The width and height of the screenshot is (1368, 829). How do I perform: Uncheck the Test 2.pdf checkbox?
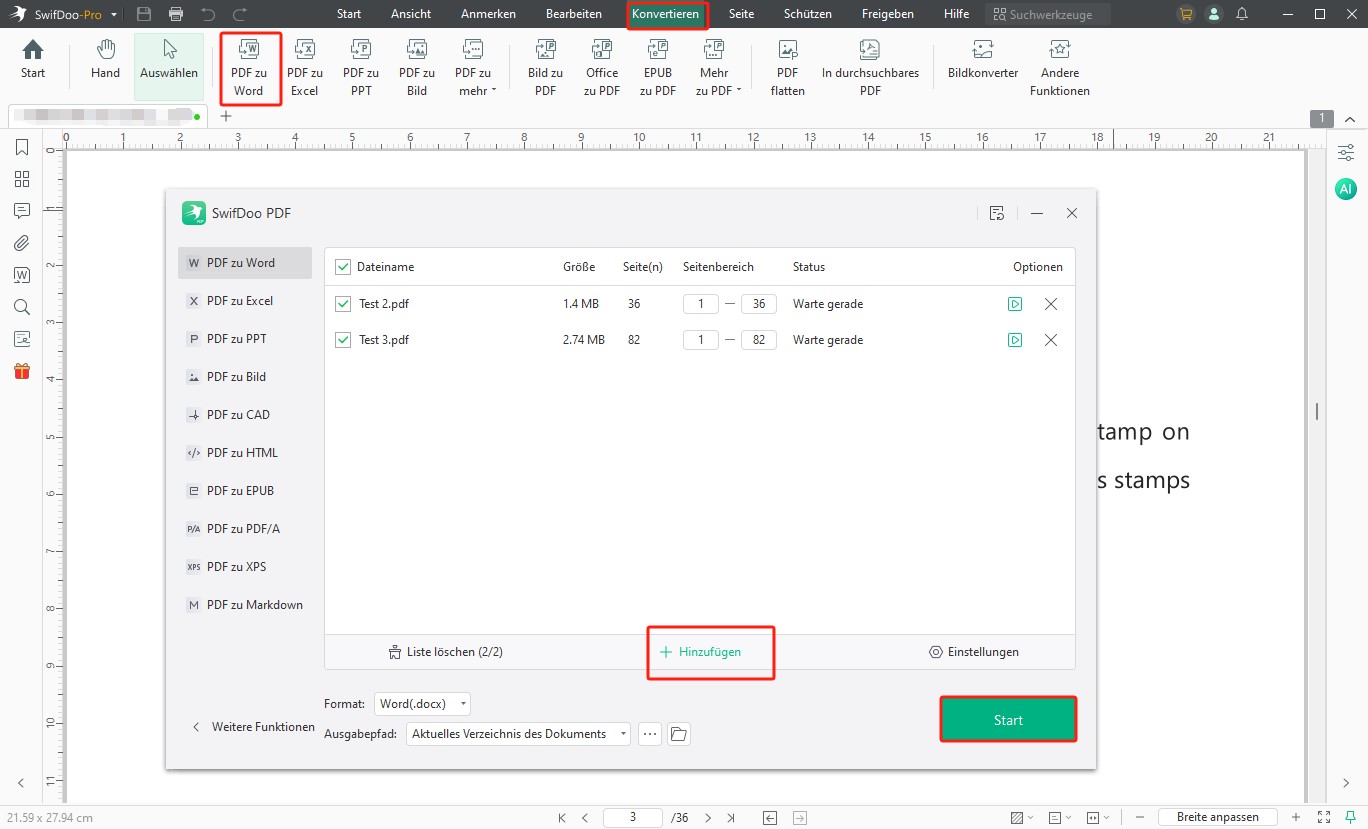pyautogui.click(x=343, y=304)
